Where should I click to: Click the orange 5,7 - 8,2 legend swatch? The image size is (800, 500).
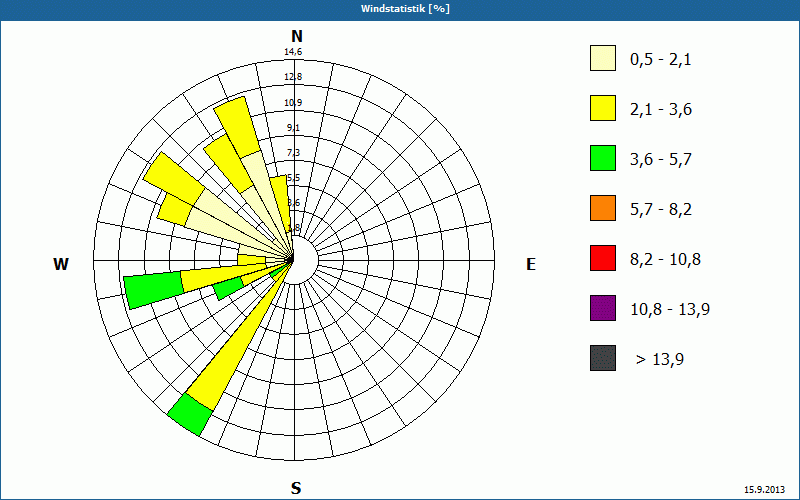coord(603,208)
